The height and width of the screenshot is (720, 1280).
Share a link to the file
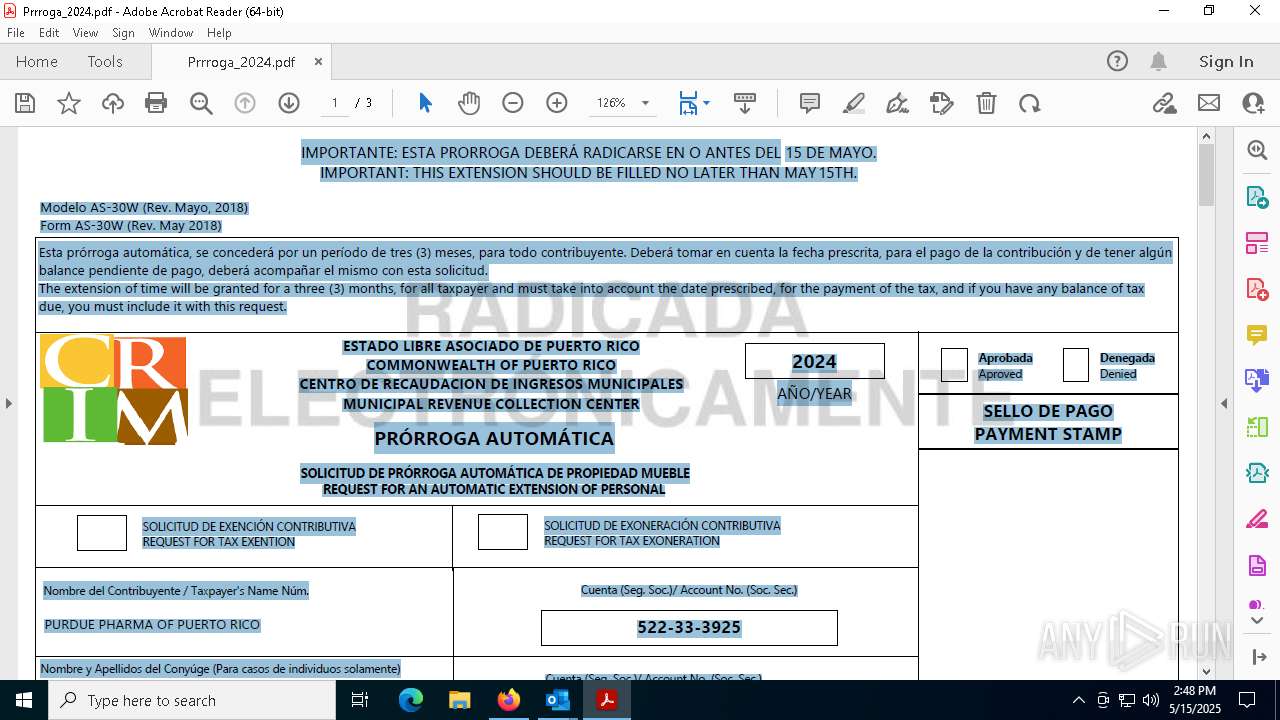point(1165,103)
